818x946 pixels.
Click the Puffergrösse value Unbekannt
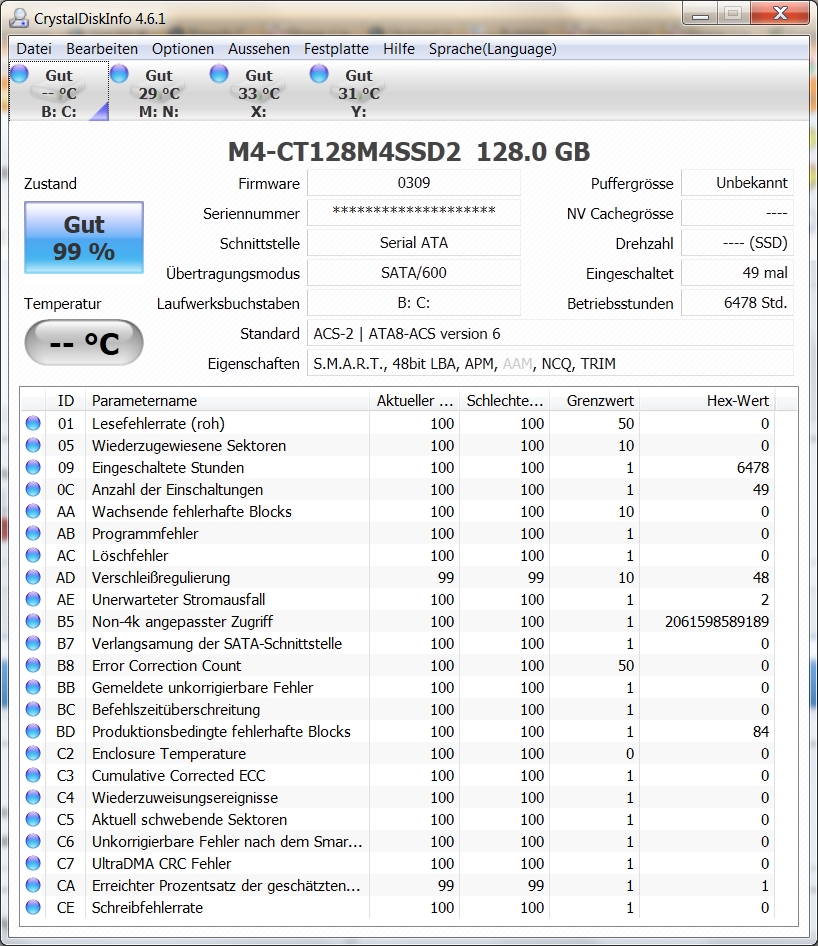pyautogui.click(x=737, y=183)
